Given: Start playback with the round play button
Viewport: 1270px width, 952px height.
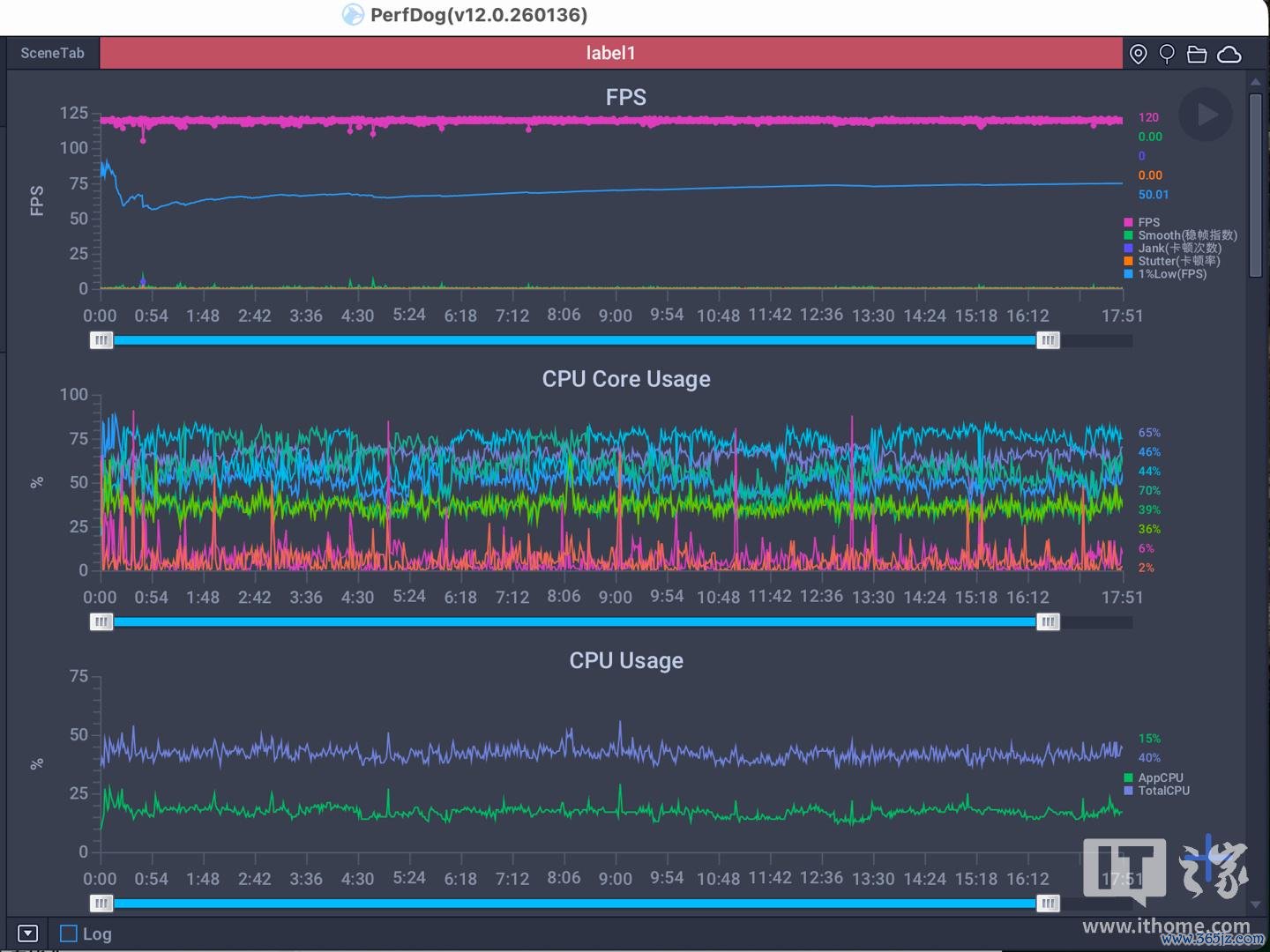Looking at the screenshot, I should (x=1206, y=115).
